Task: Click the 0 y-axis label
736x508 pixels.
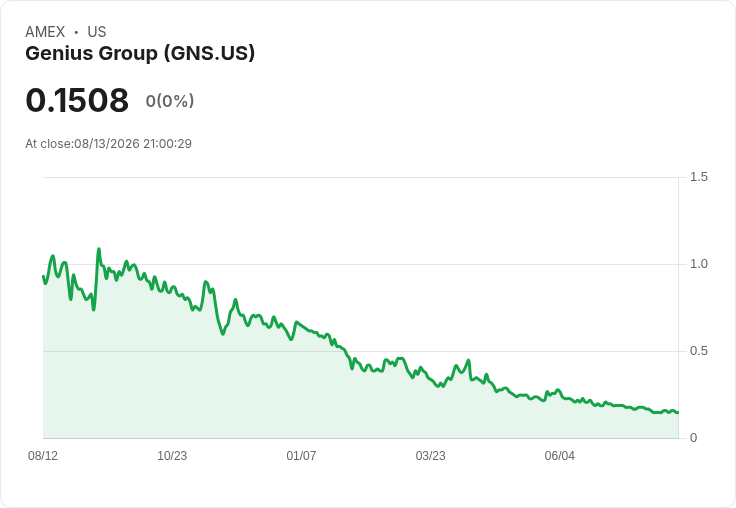Action: click(693, 438)
